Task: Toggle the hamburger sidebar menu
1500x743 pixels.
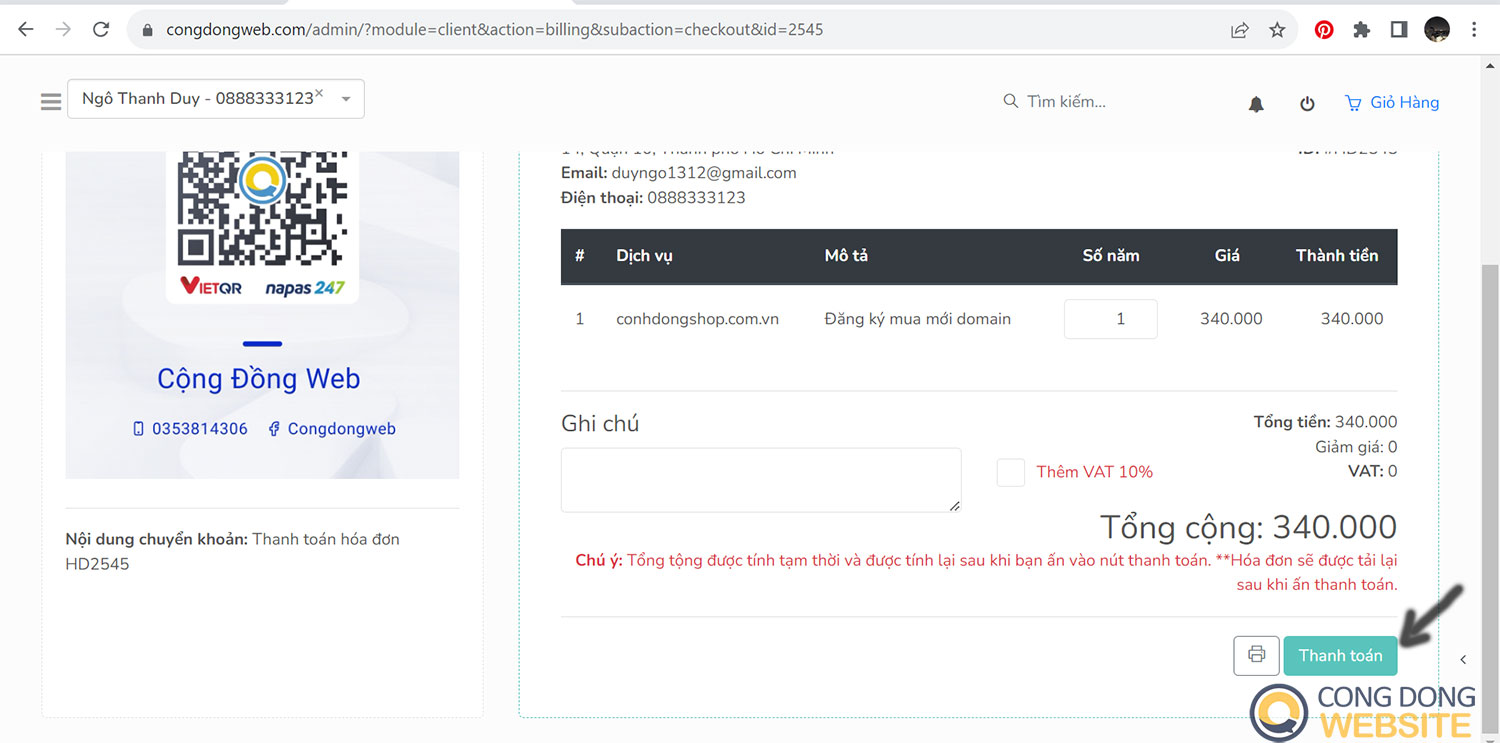Action: 51,102
